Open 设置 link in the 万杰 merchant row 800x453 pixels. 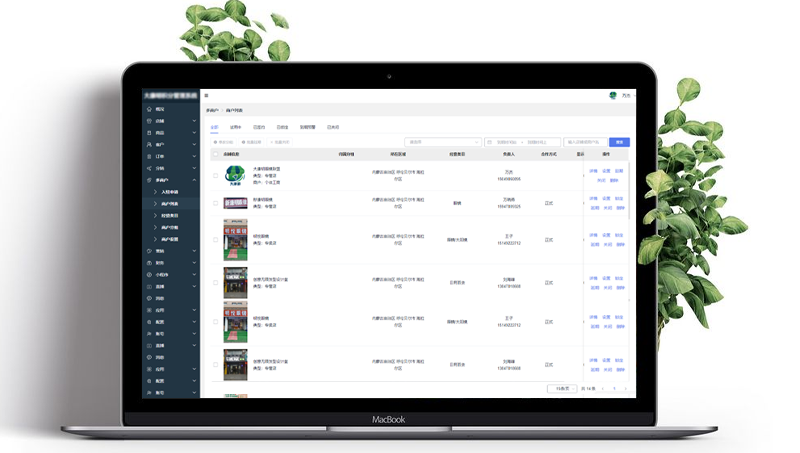point(606,171)
